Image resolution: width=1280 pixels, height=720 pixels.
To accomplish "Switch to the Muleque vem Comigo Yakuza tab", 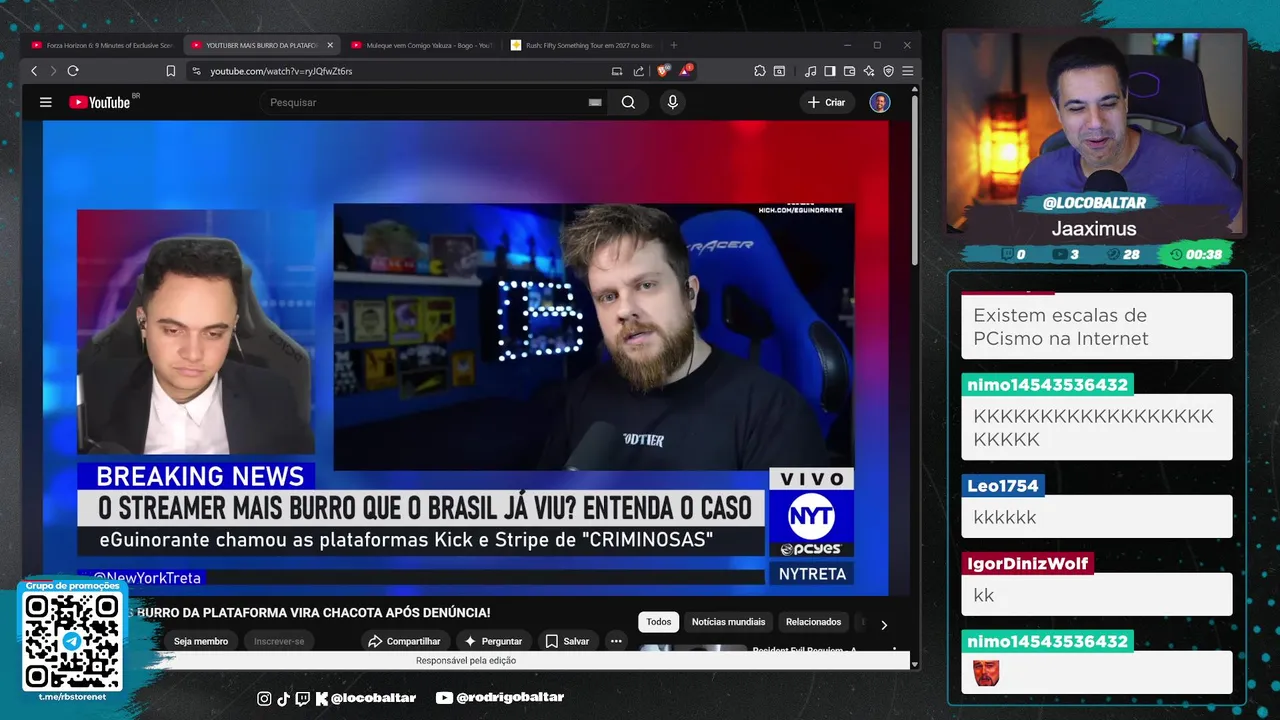I will 421,45.
